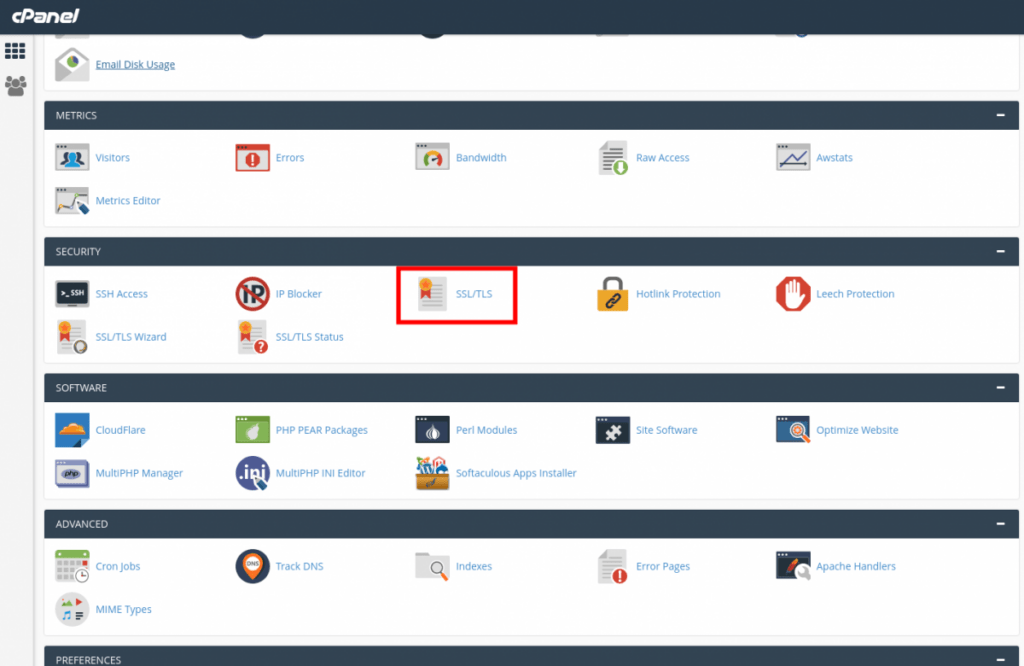The image size is (1024, 666).
Task: Click the CloudFlare icon
Action: pos(72,430)
